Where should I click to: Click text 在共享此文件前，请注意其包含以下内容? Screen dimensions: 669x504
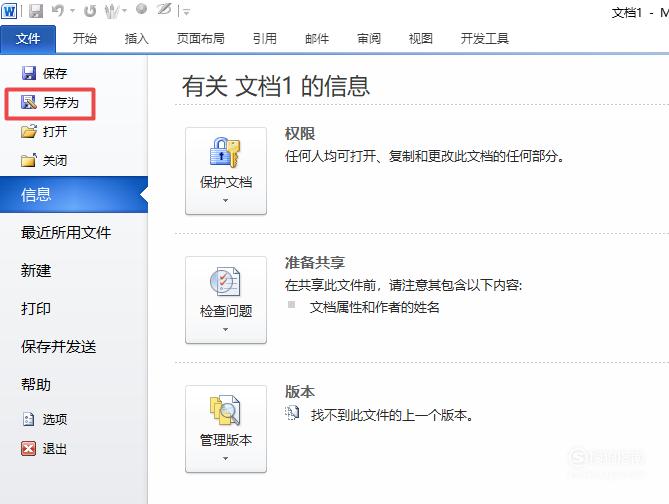pyautogui.click(x=404, y=285)
